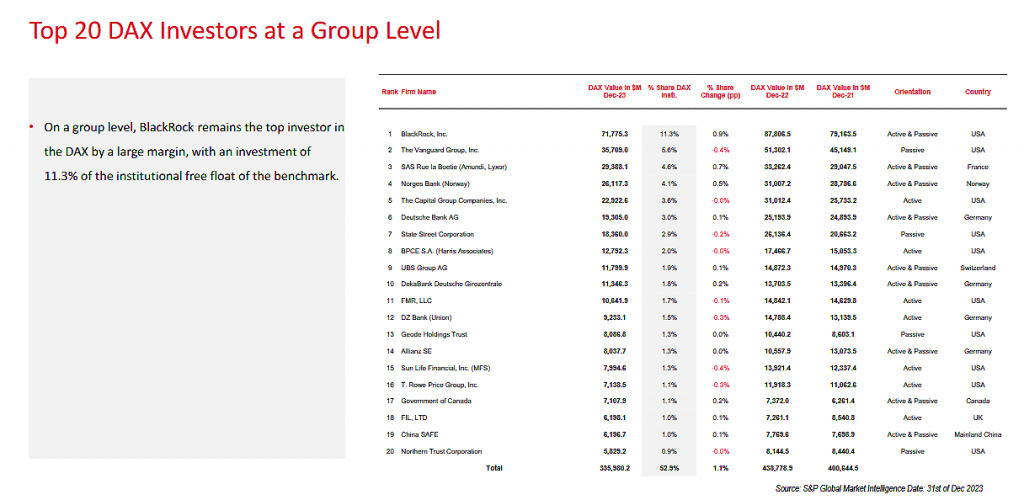The image size is (1024, 500).
Task: Select the Allianz SE firm name
Action: pyautogui.click(x=418, y=352)
